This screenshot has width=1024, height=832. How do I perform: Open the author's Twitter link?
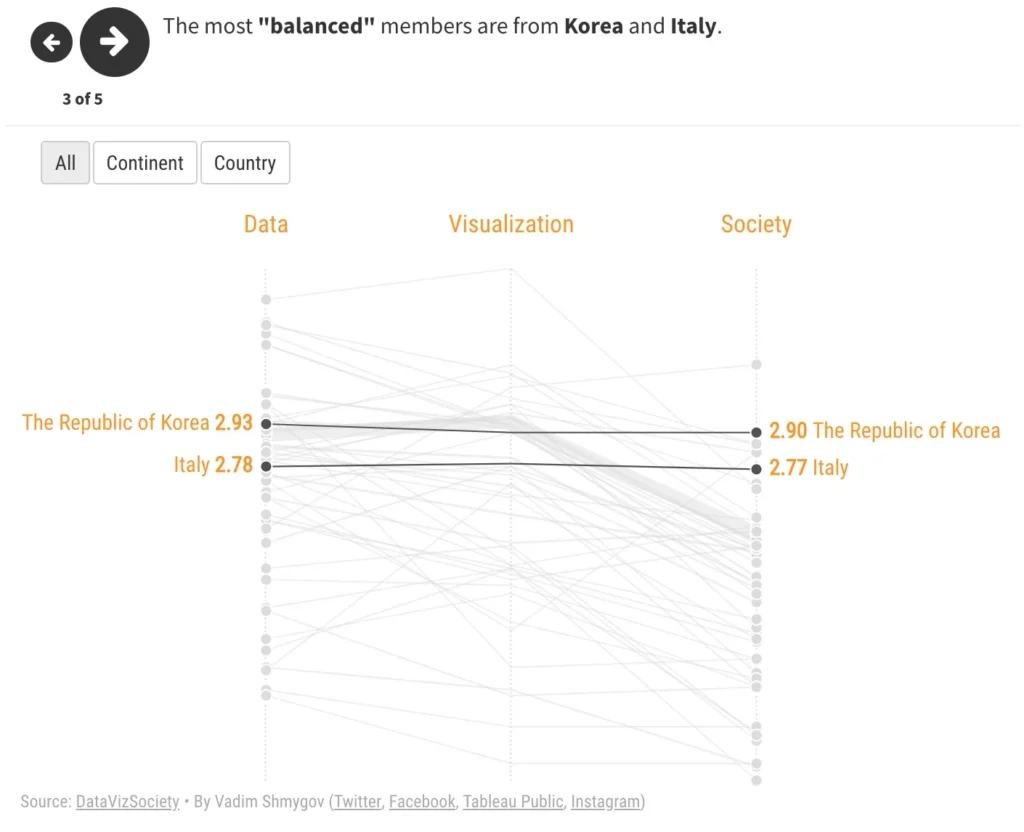[x=358, y=801]
